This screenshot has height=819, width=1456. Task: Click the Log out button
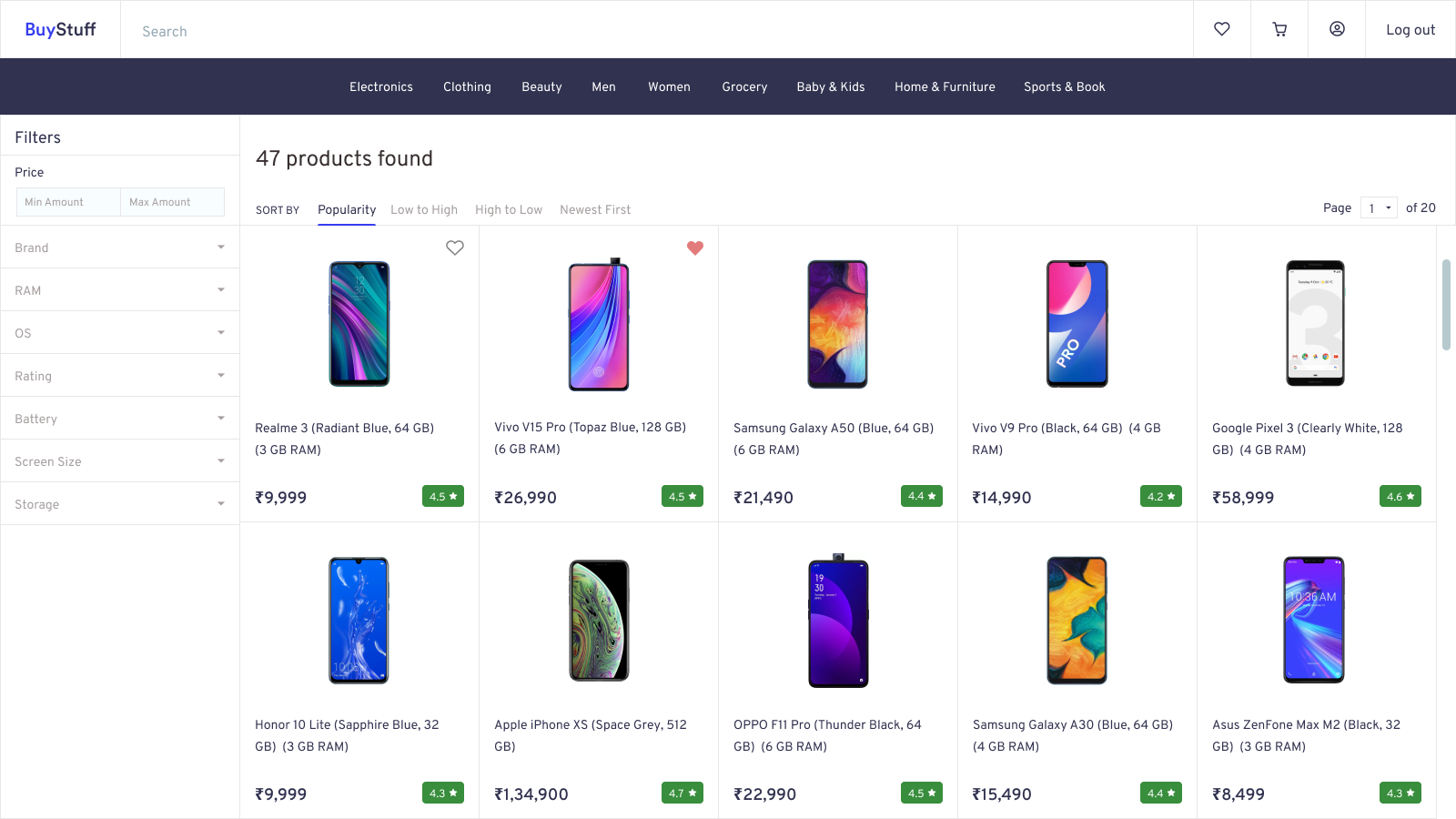[x=1410, y=30]
